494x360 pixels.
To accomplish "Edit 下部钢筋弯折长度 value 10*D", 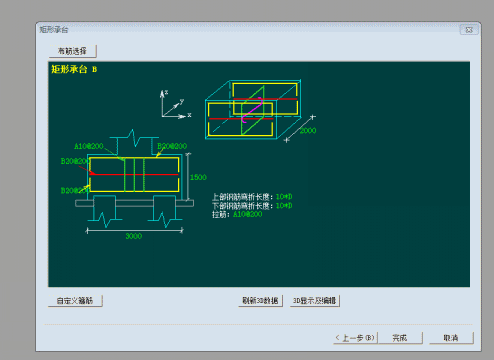I will 284,206.
